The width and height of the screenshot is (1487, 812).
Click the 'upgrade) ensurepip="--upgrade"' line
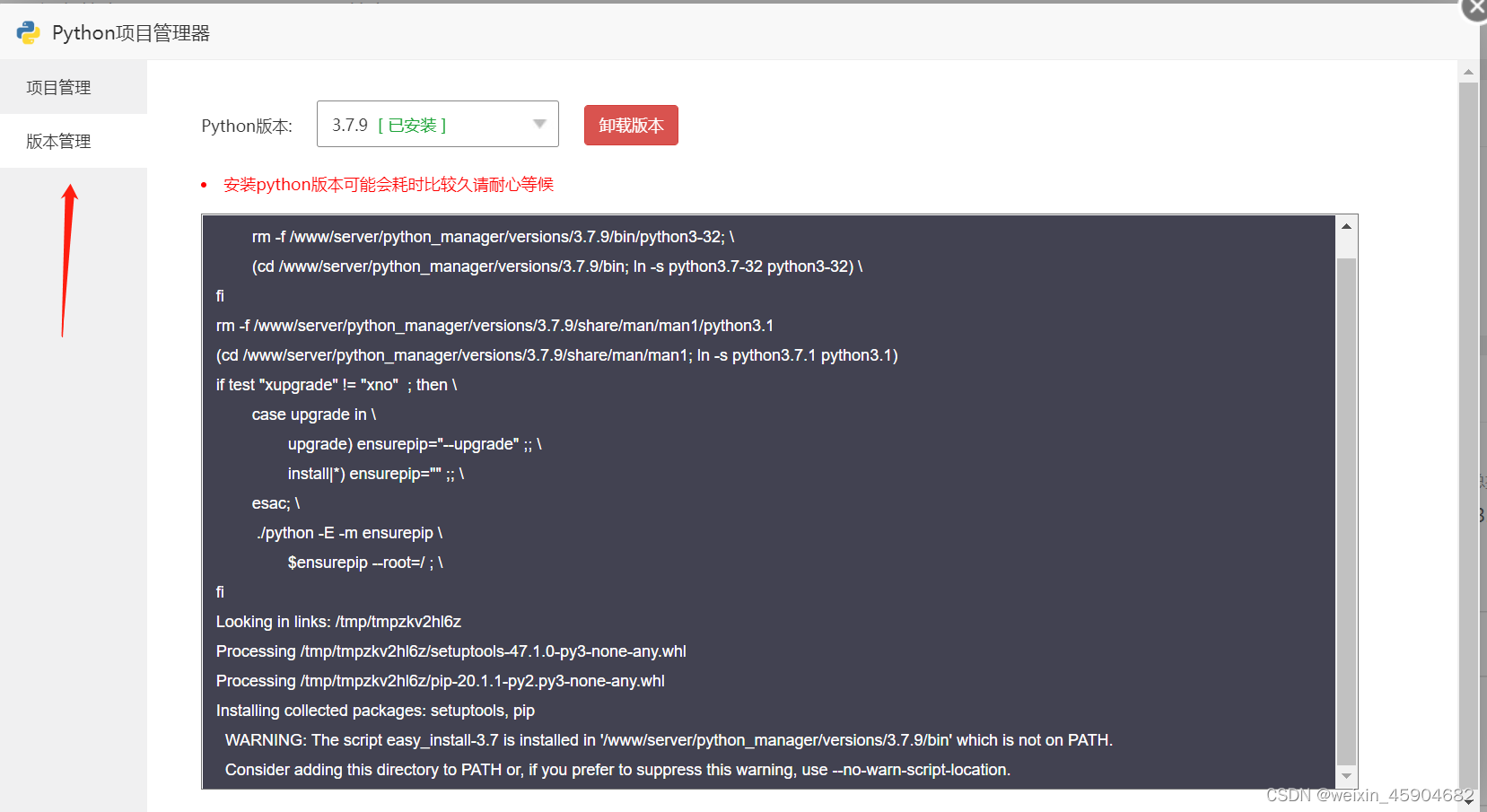[415, 444]
